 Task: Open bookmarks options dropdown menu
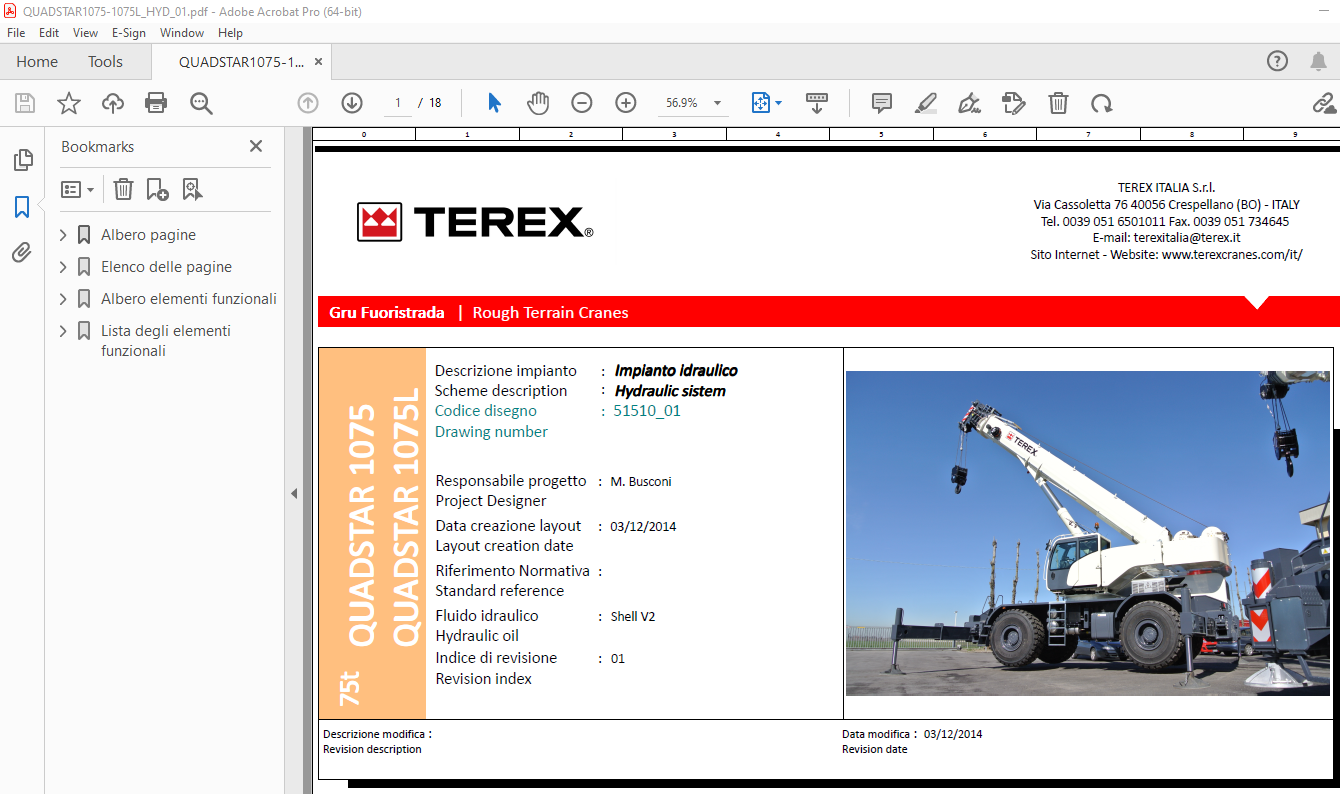77,189
